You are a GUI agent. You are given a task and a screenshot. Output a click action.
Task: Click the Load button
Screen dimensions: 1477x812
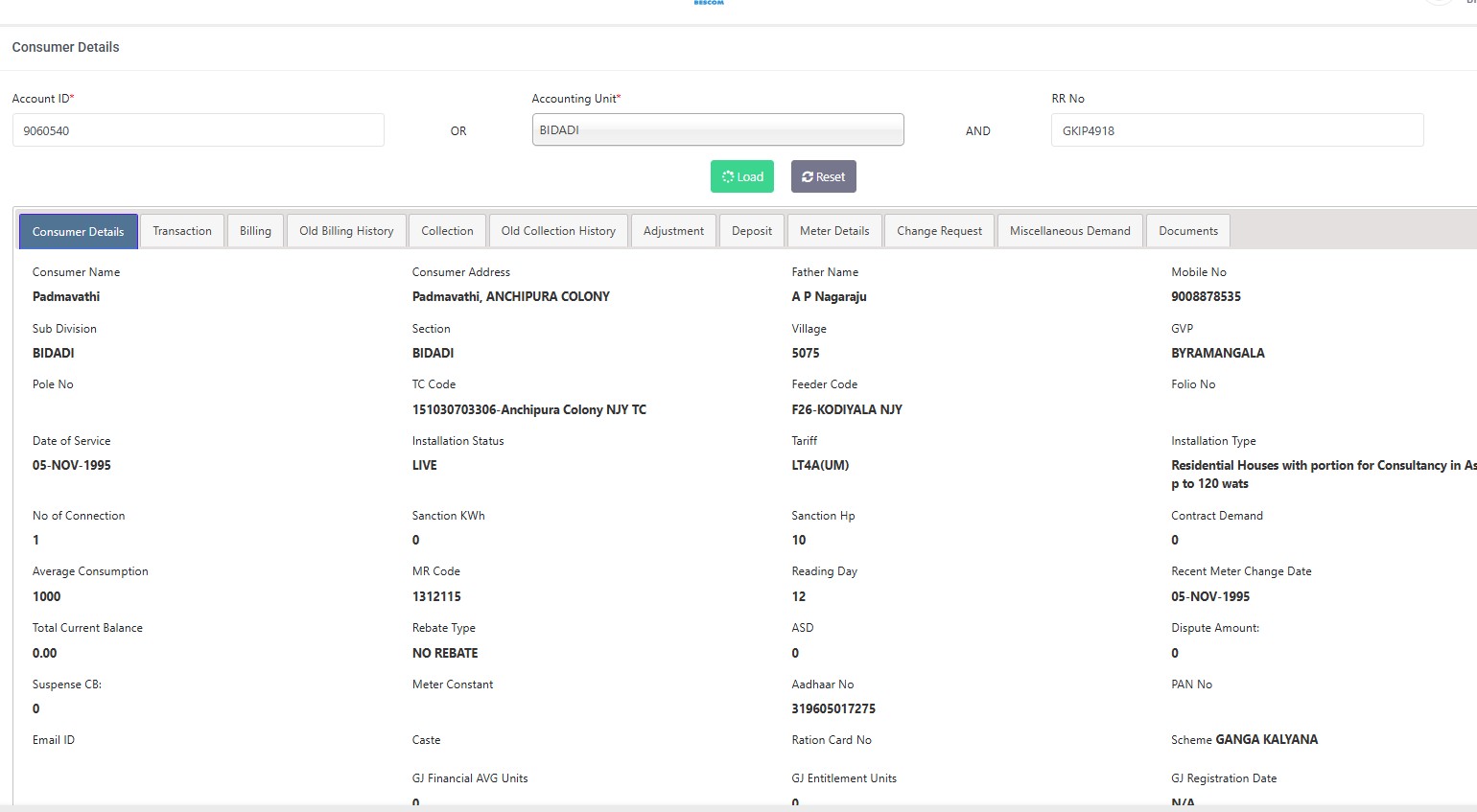(742, 176)
